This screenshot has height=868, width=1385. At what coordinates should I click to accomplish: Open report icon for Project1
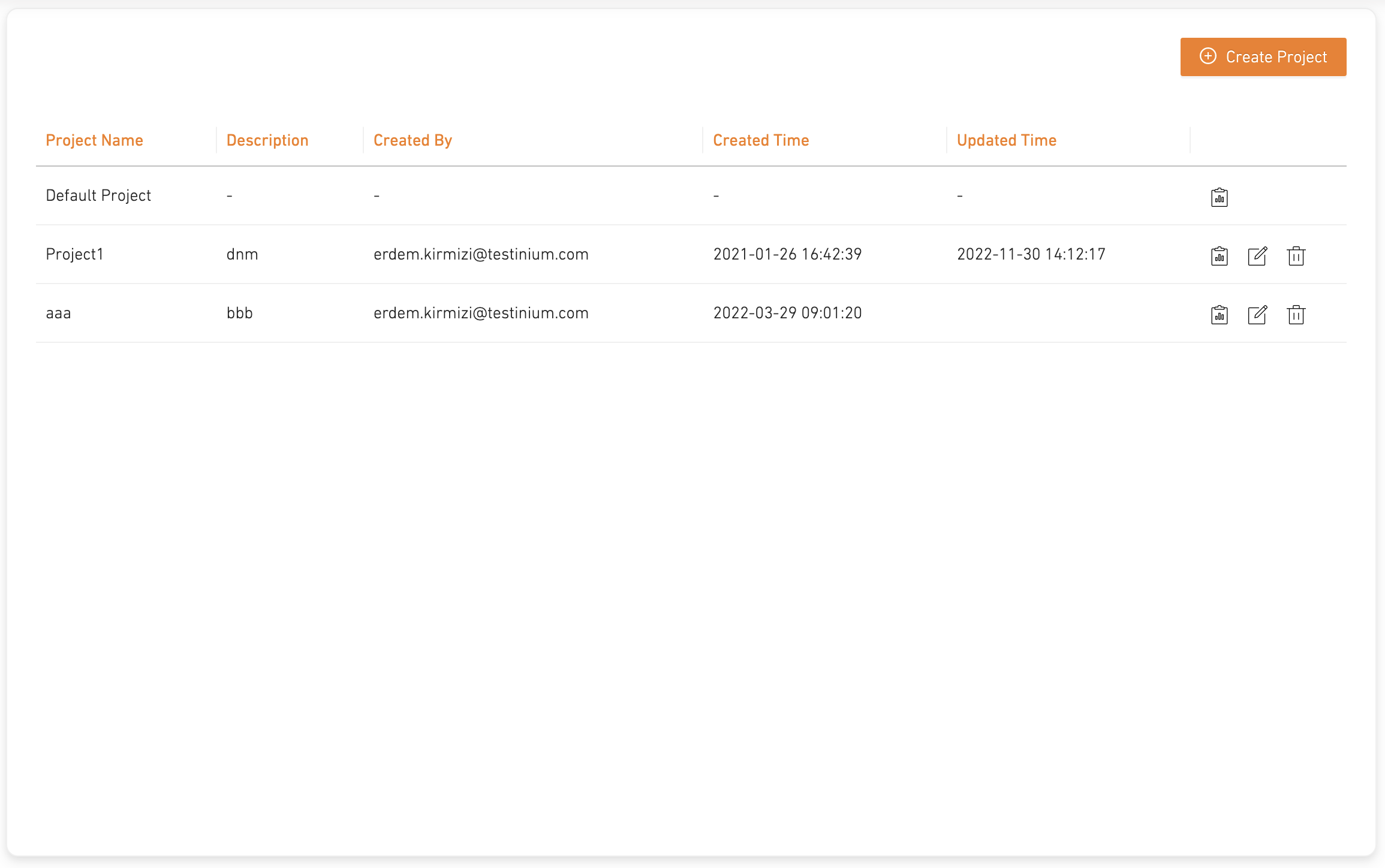point(1219,256)
